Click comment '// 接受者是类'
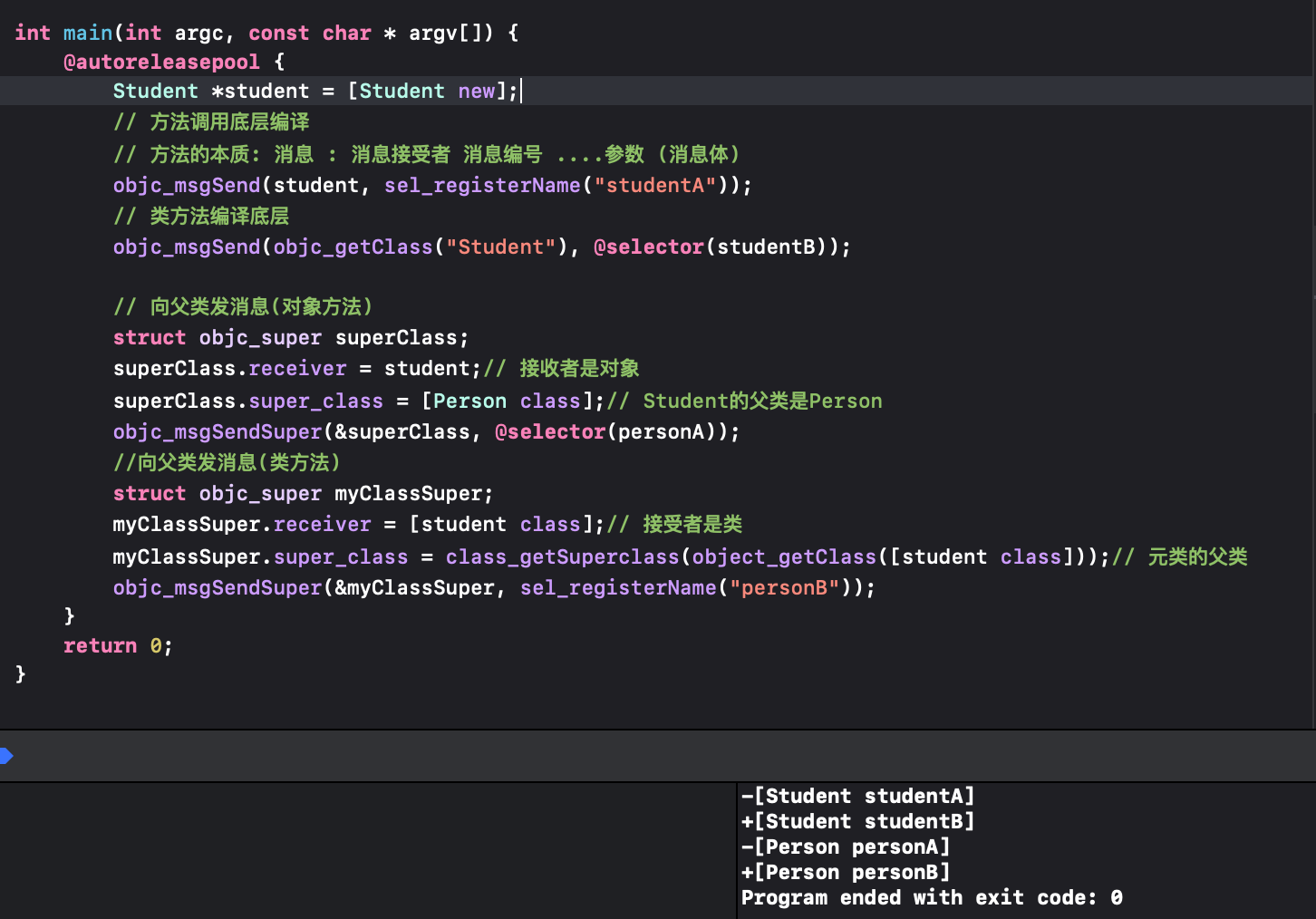 pyautogui.click(x=674, y=524)
